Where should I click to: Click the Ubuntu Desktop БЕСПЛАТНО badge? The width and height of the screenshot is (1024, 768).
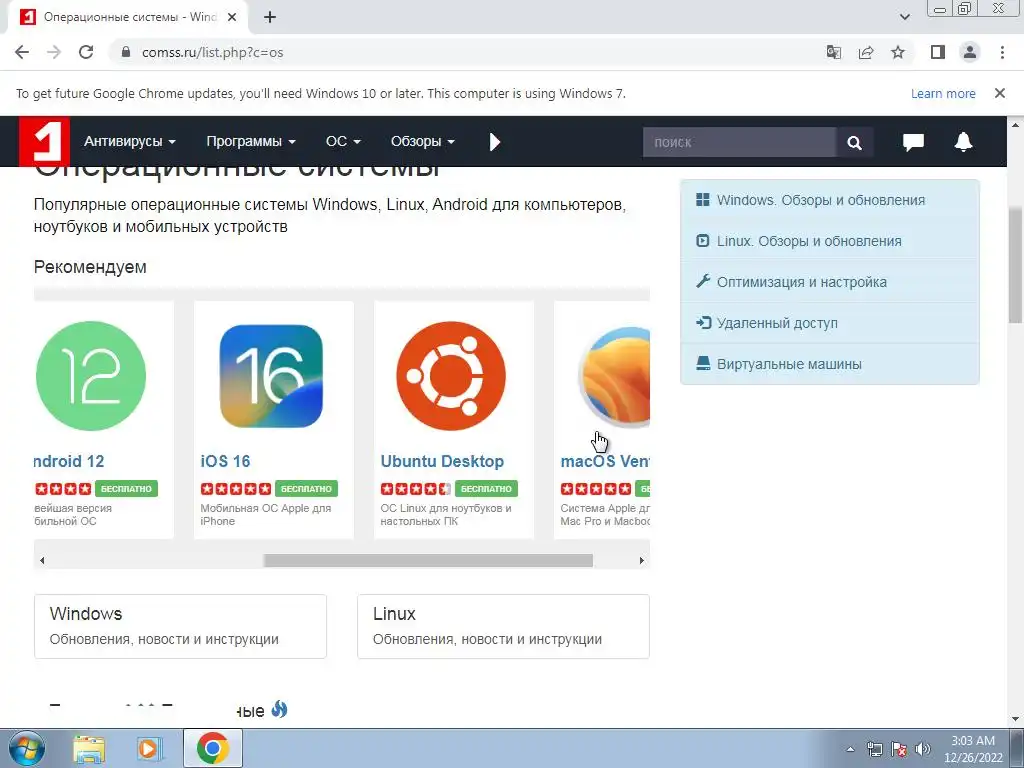[486, 488]
